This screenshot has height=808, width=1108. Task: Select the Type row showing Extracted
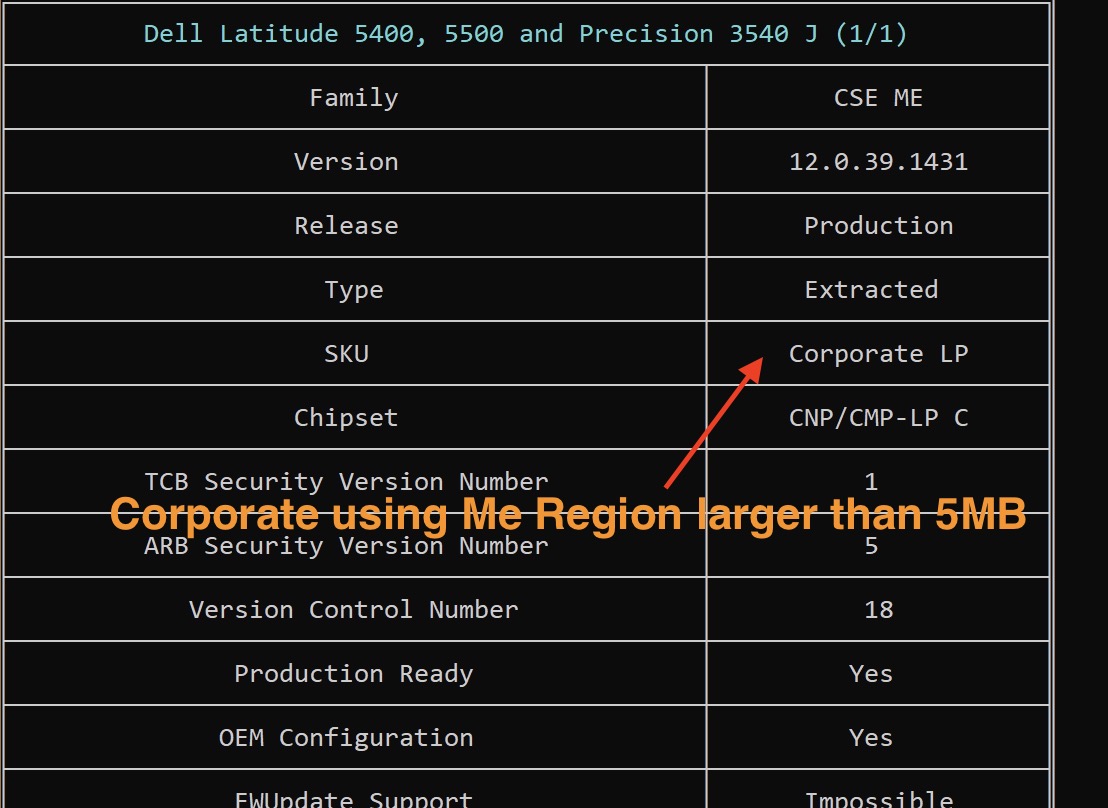point(353,289)
